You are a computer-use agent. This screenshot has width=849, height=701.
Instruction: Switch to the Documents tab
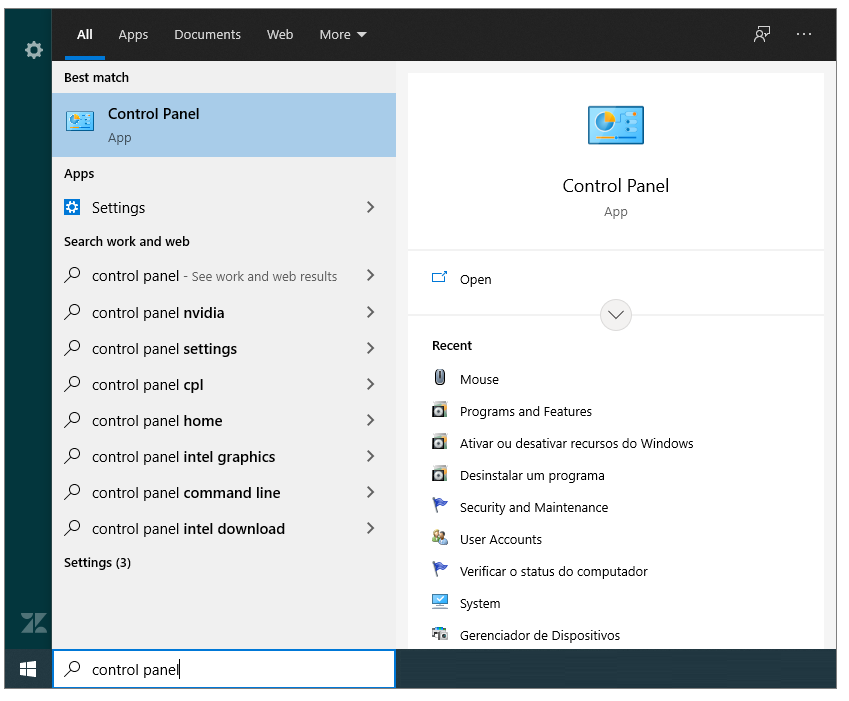(x=207, y=35)
